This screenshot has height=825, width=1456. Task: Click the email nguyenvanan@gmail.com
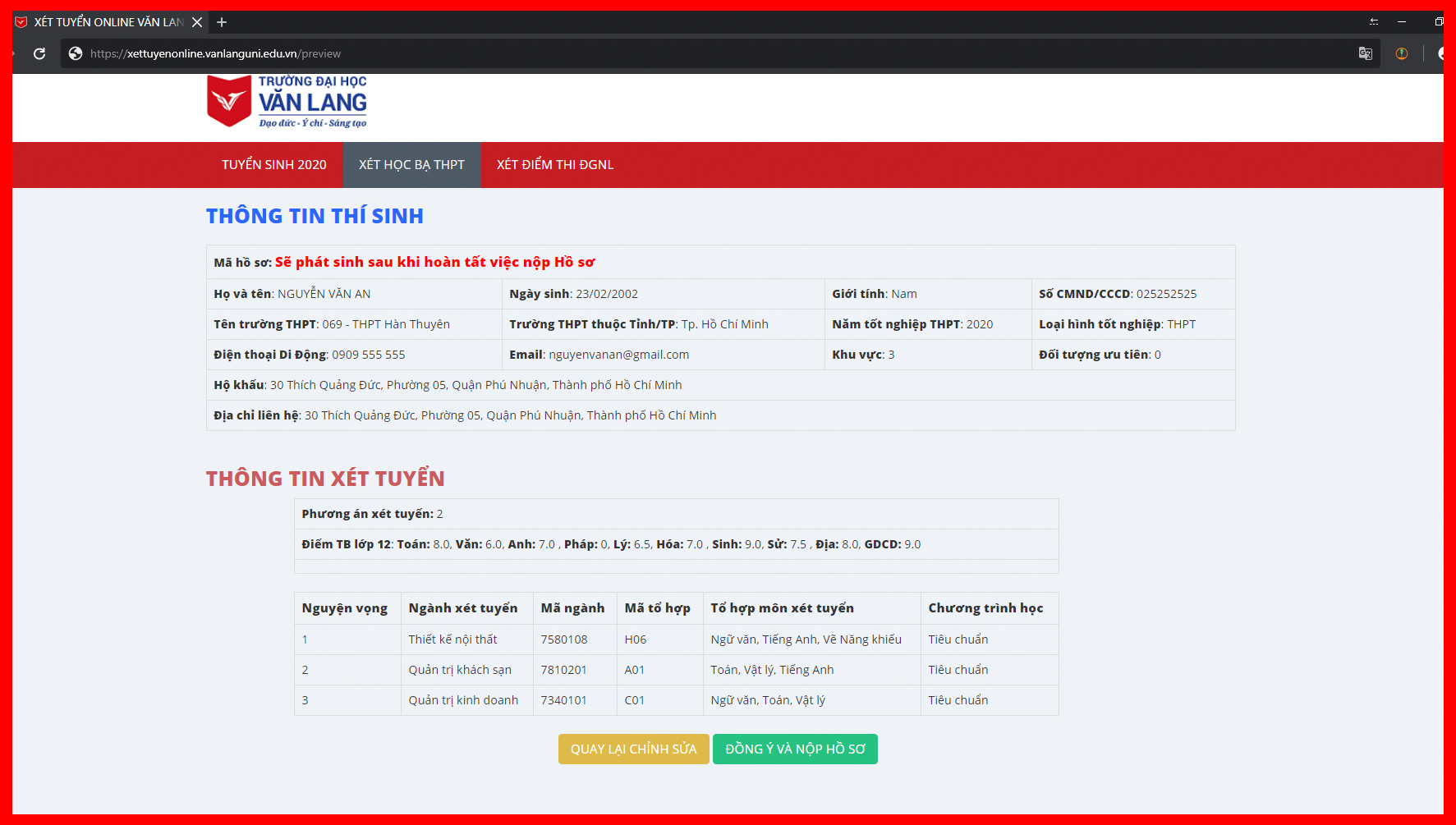pyautogui.click(x=619, y=355)
